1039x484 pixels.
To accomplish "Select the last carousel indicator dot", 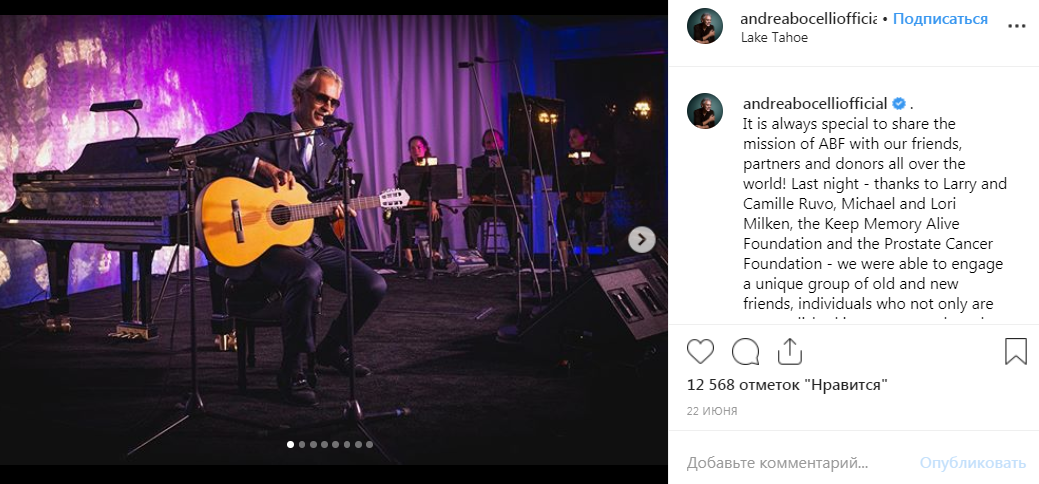I will tap(369, 444).
